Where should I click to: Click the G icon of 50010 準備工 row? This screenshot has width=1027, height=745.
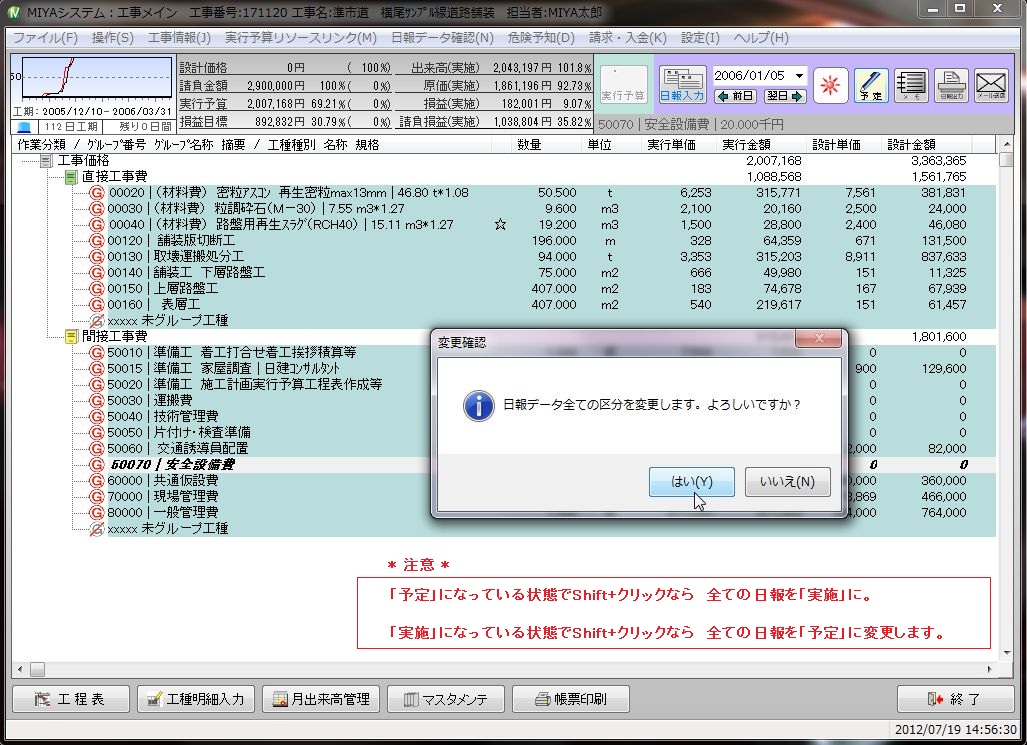[96, 353]
